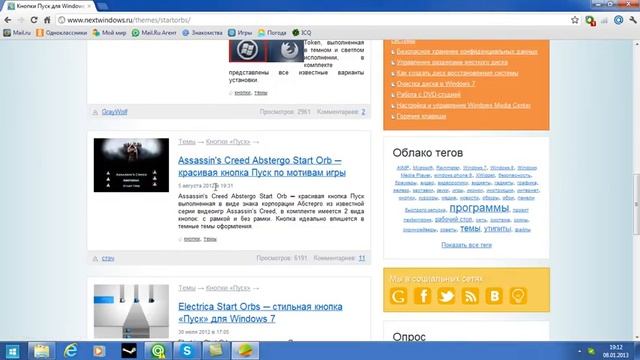The width and height of the screenshot is (640, 360).
Task: Open Windows Start button on taskbar
Action: [x=12, y=351]
